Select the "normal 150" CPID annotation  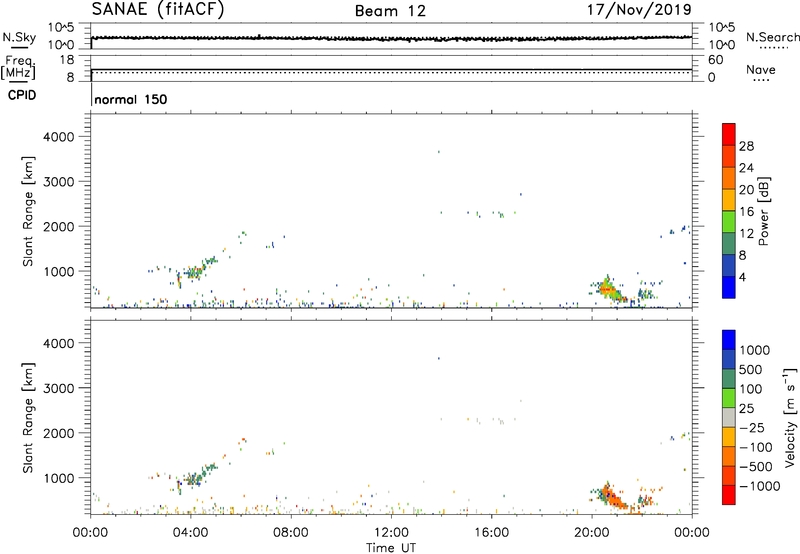(x=131, y=99)
